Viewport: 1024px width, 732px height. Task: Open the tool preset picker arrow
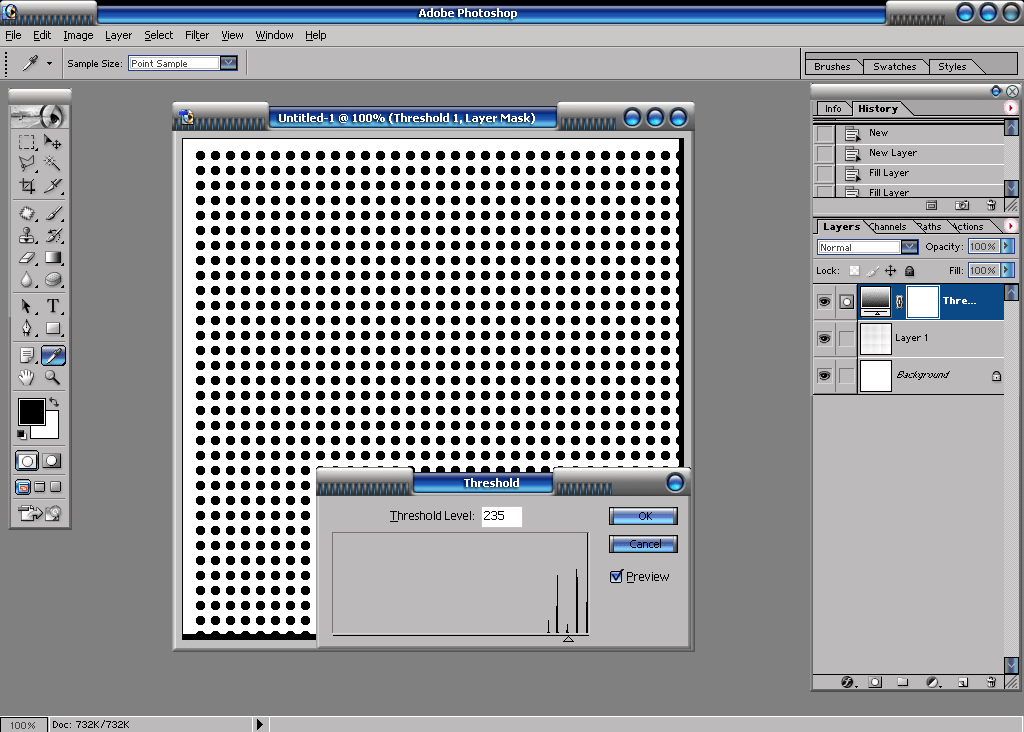pyautogui.click(x=49, y=63)
